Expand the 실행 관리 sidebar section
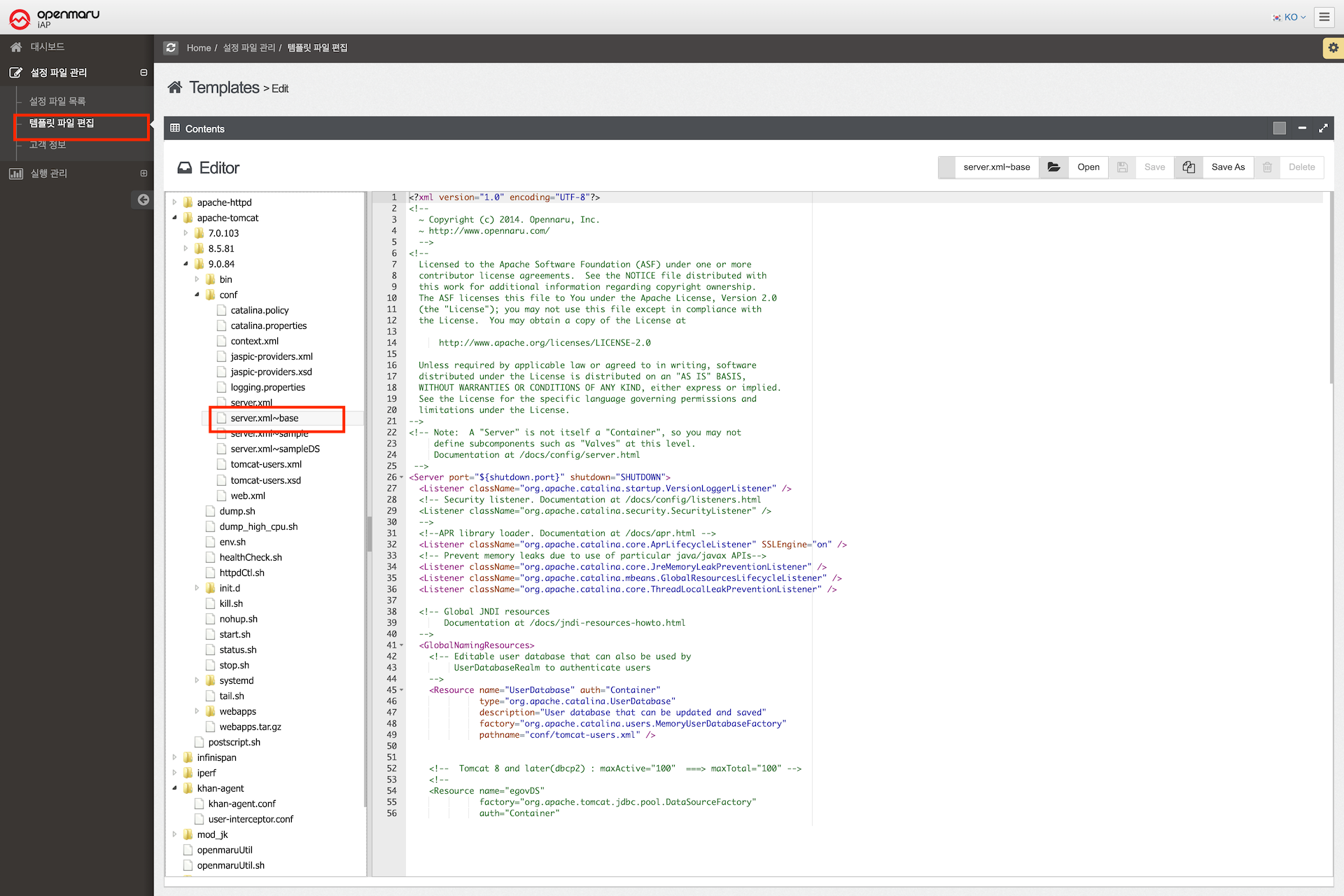Screen dimensions: 1344x896 click(143, 174)
